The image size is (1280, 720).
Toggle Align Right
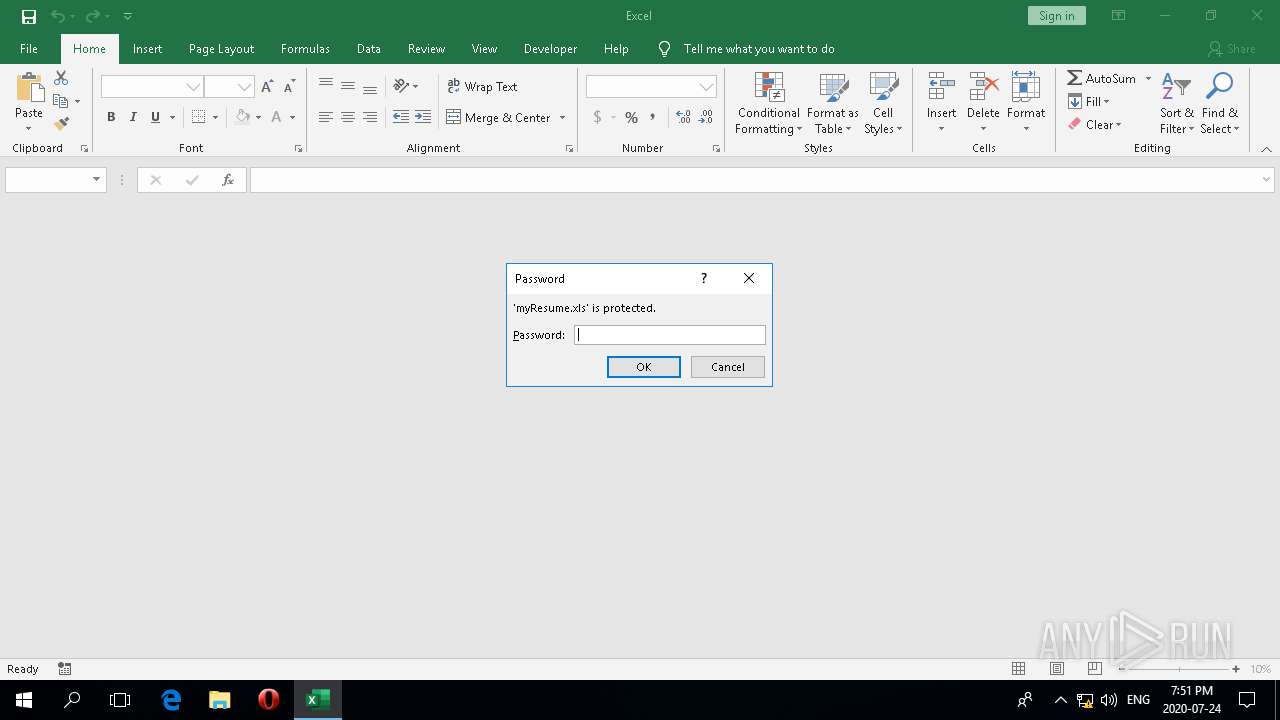(370, 117)
